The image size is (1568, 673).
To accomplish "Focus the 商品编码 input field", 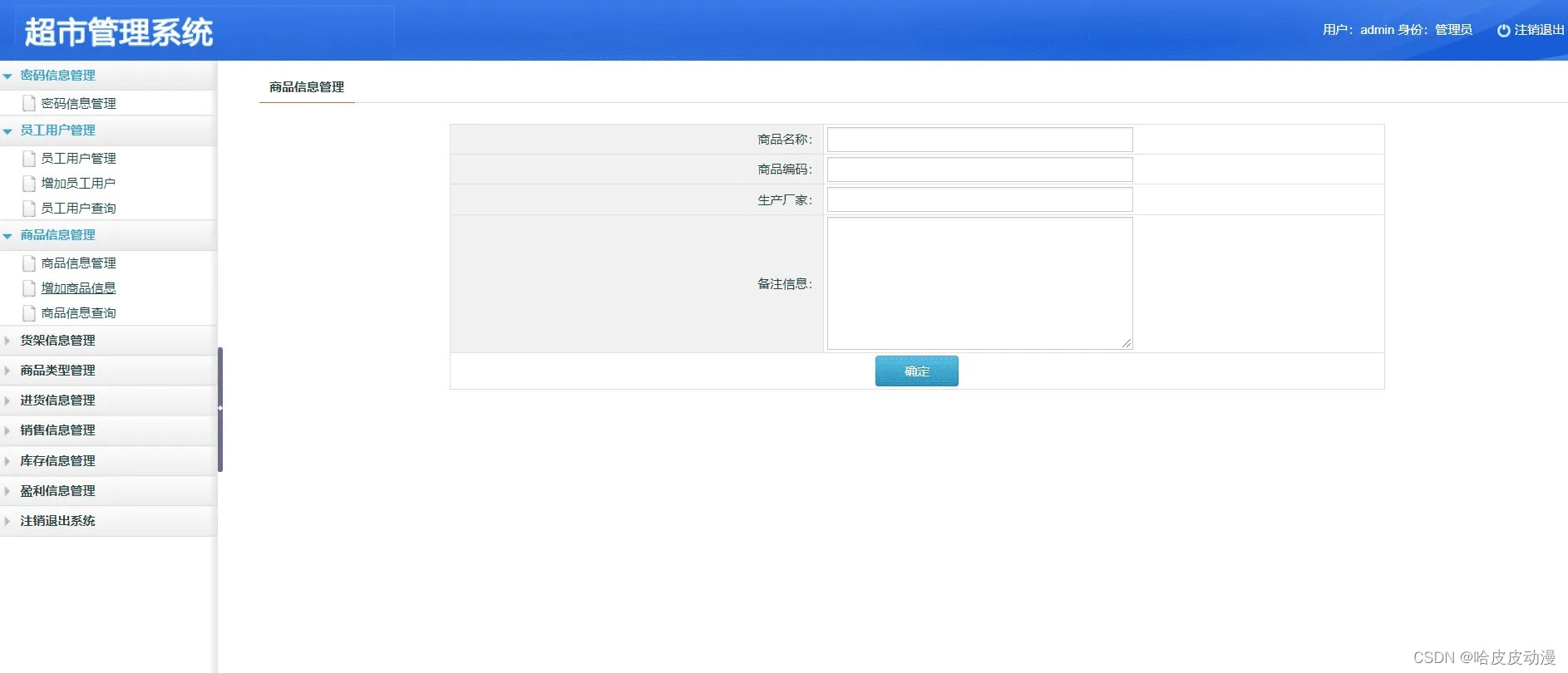I will point(979,169).
